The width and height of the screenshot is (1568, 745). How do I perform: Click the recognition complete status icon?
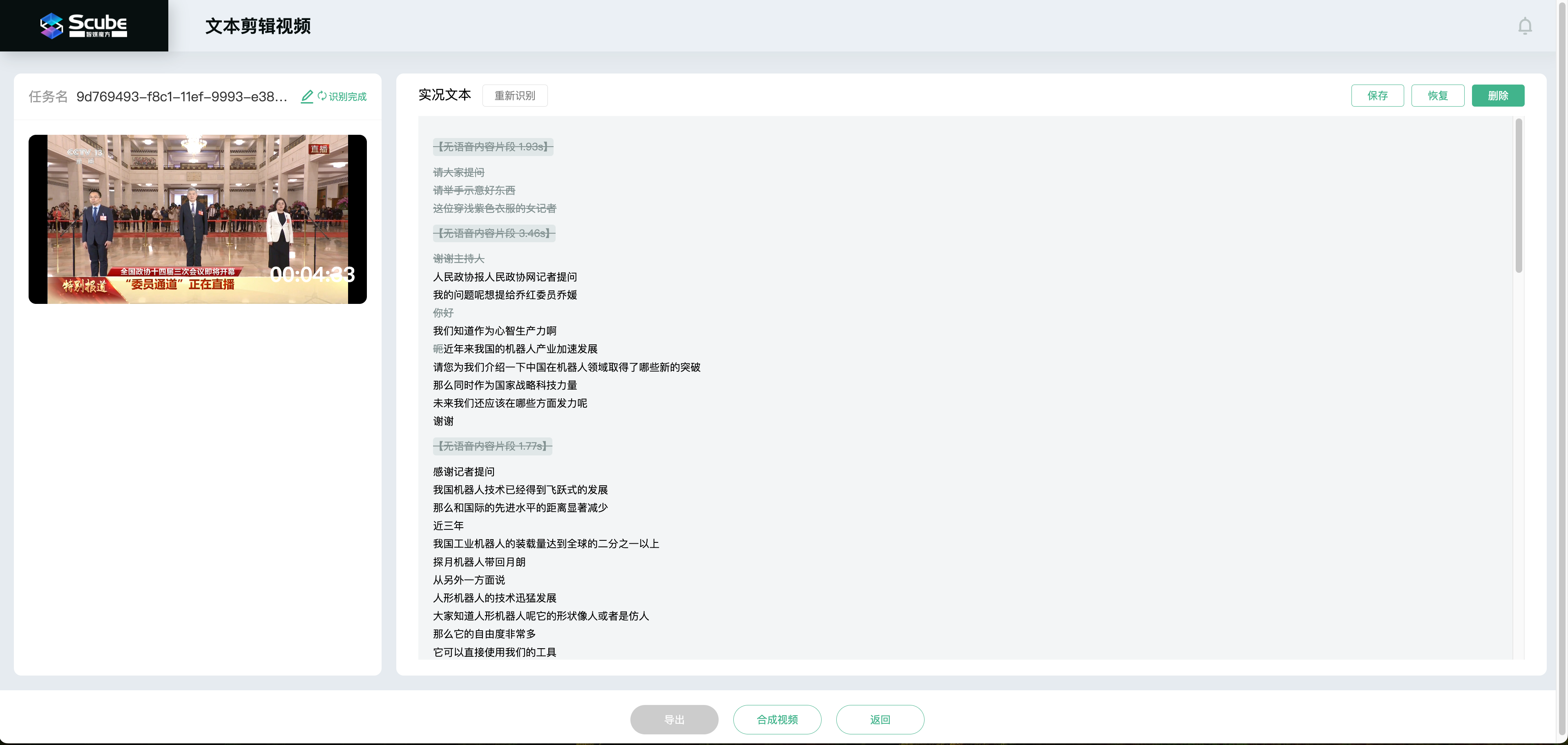(322, 96)
